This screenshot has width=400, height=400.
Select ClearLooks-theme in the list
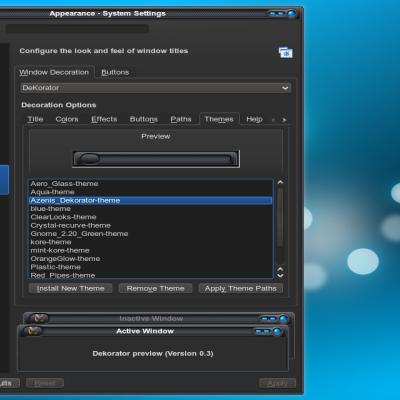pyautogui.click(x=151, y=217)
